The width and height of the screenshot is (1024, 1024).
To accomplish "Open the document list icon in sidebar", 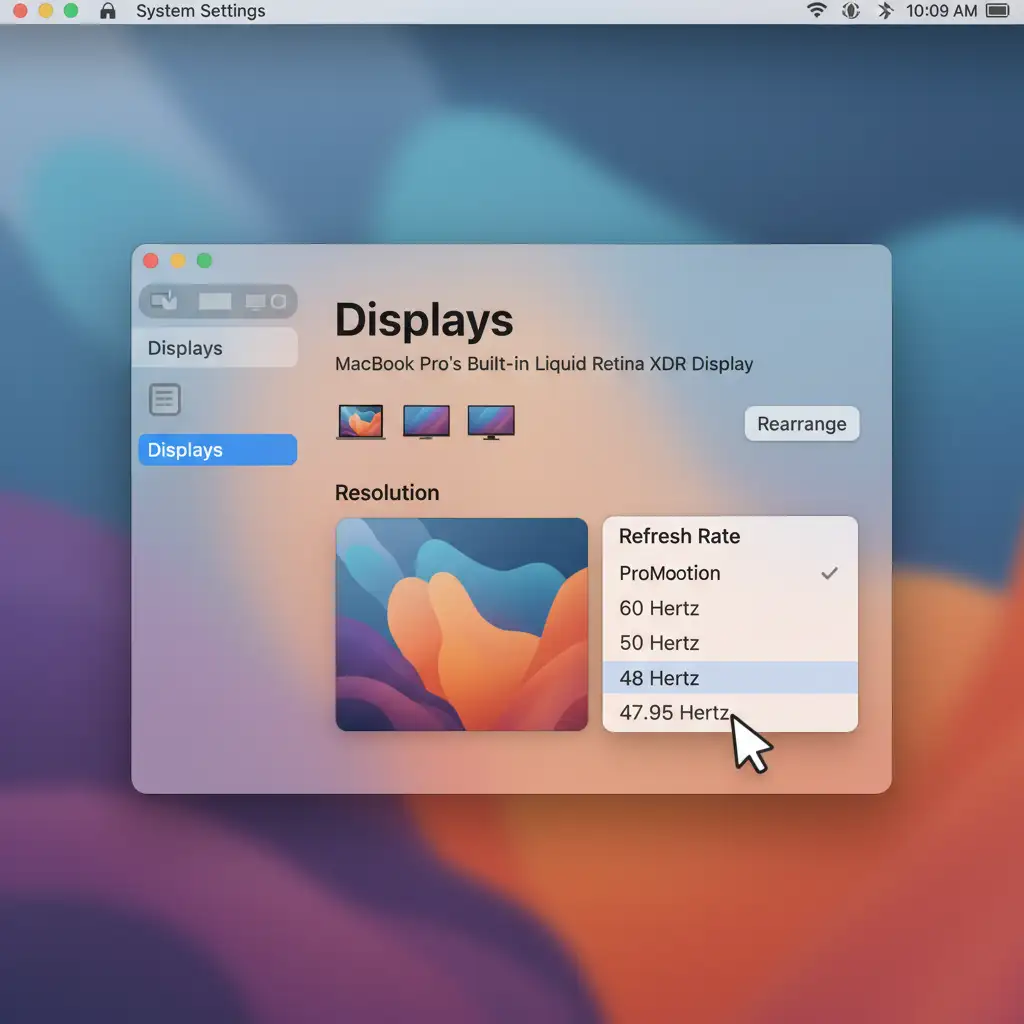I will (x=165, y=400).
